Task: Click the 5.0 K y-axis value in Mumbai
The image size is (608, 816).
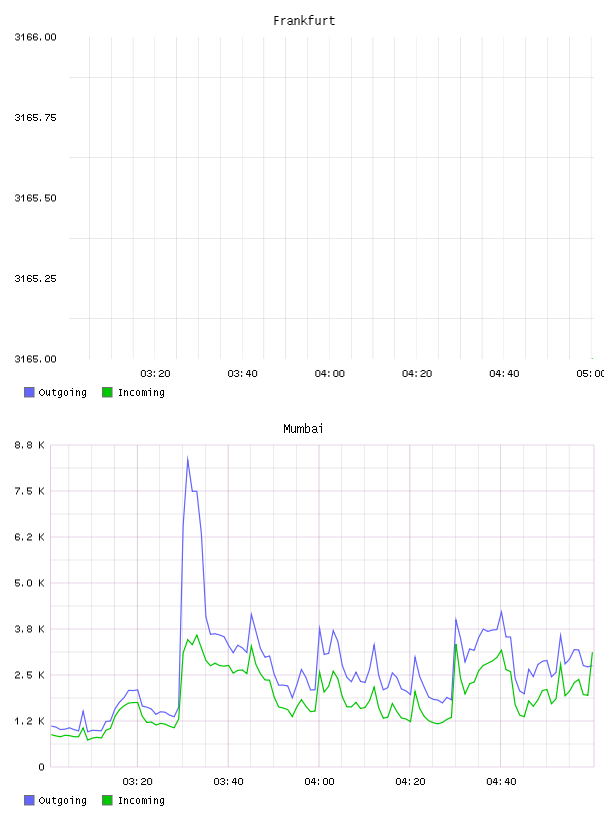Action: coord(29,583)
